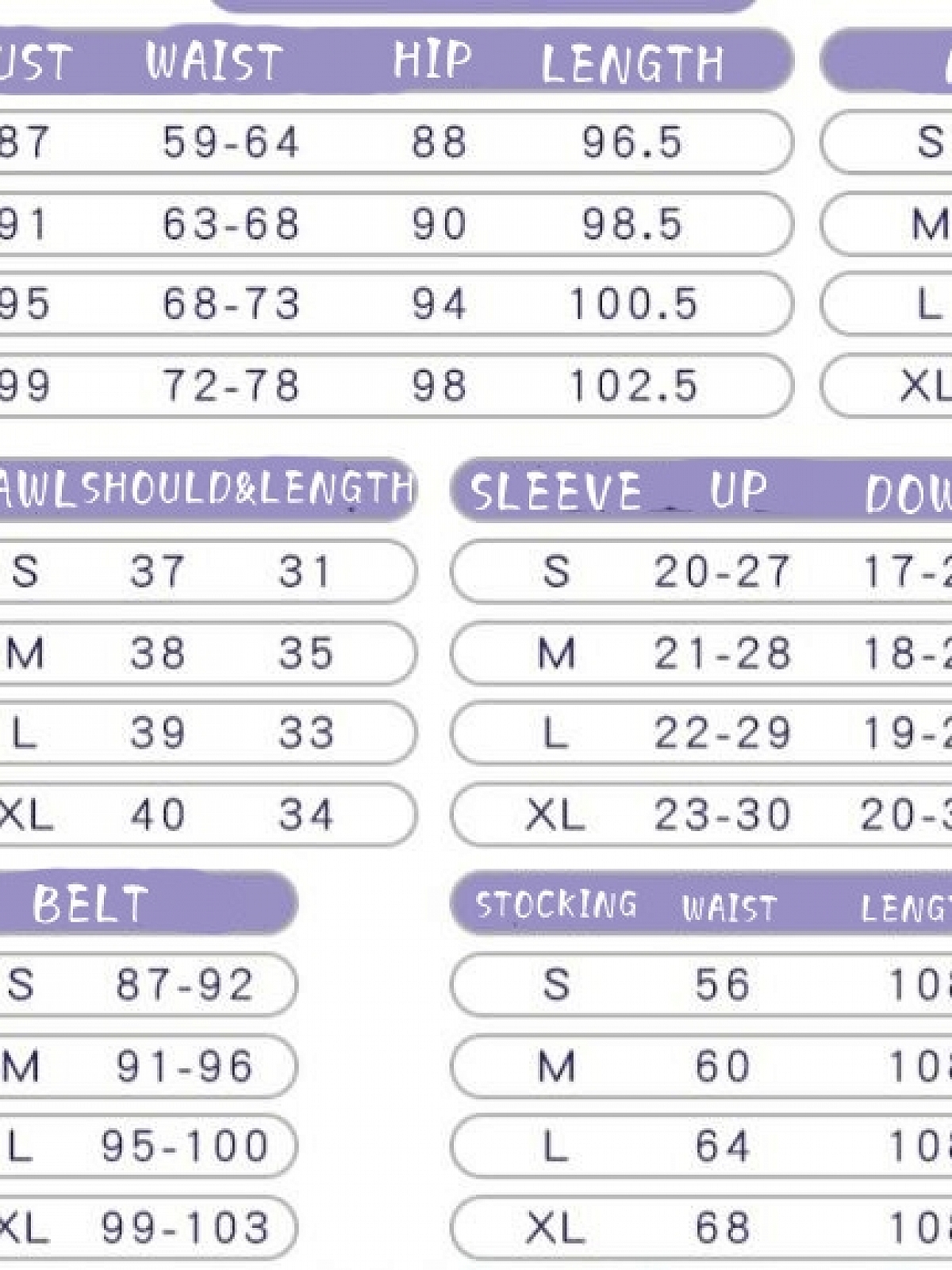952x1270 pixels.
Task: Click the BELT table header
Action: [x=90, y=903]
